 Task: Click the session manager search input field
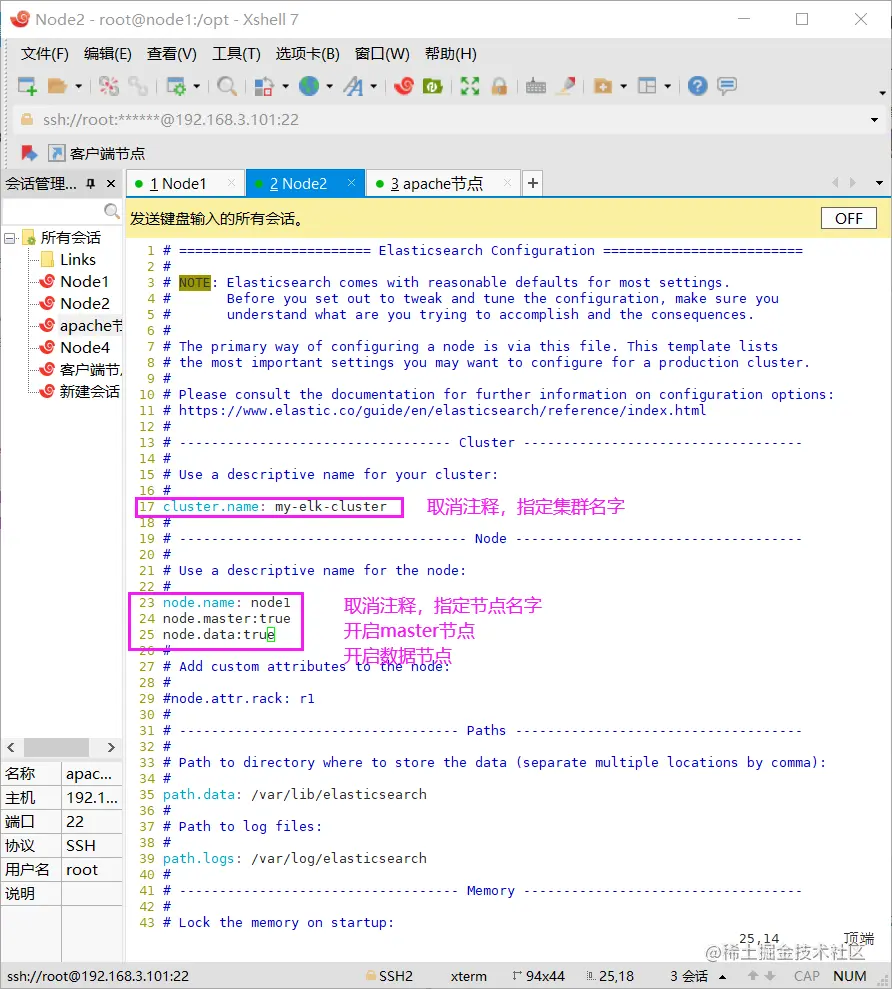[54, 211]
